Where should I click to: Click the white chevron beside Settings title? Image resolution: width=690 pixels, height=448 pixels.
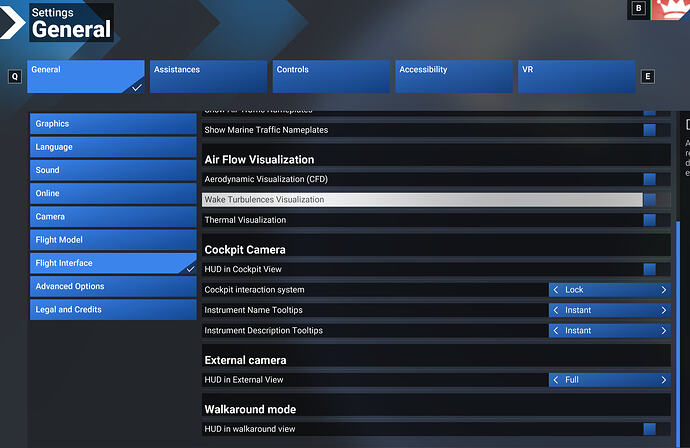(13, 22)
